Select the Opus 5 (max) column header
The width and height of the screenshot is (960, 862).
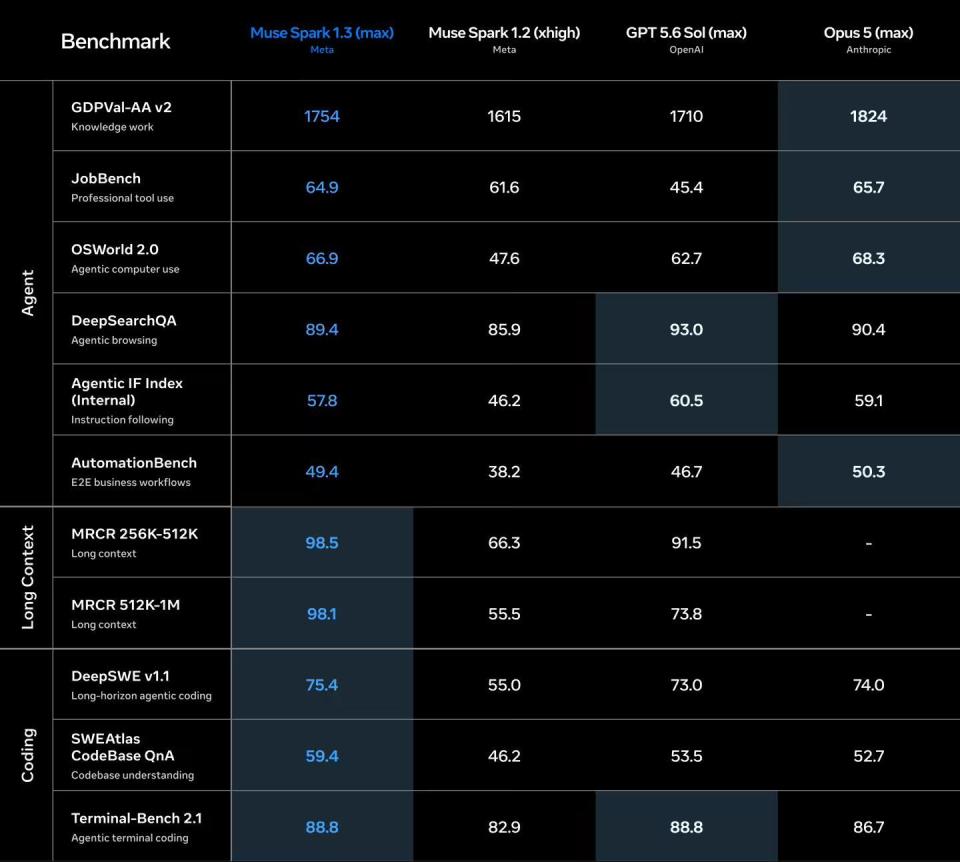coord(868,33)
